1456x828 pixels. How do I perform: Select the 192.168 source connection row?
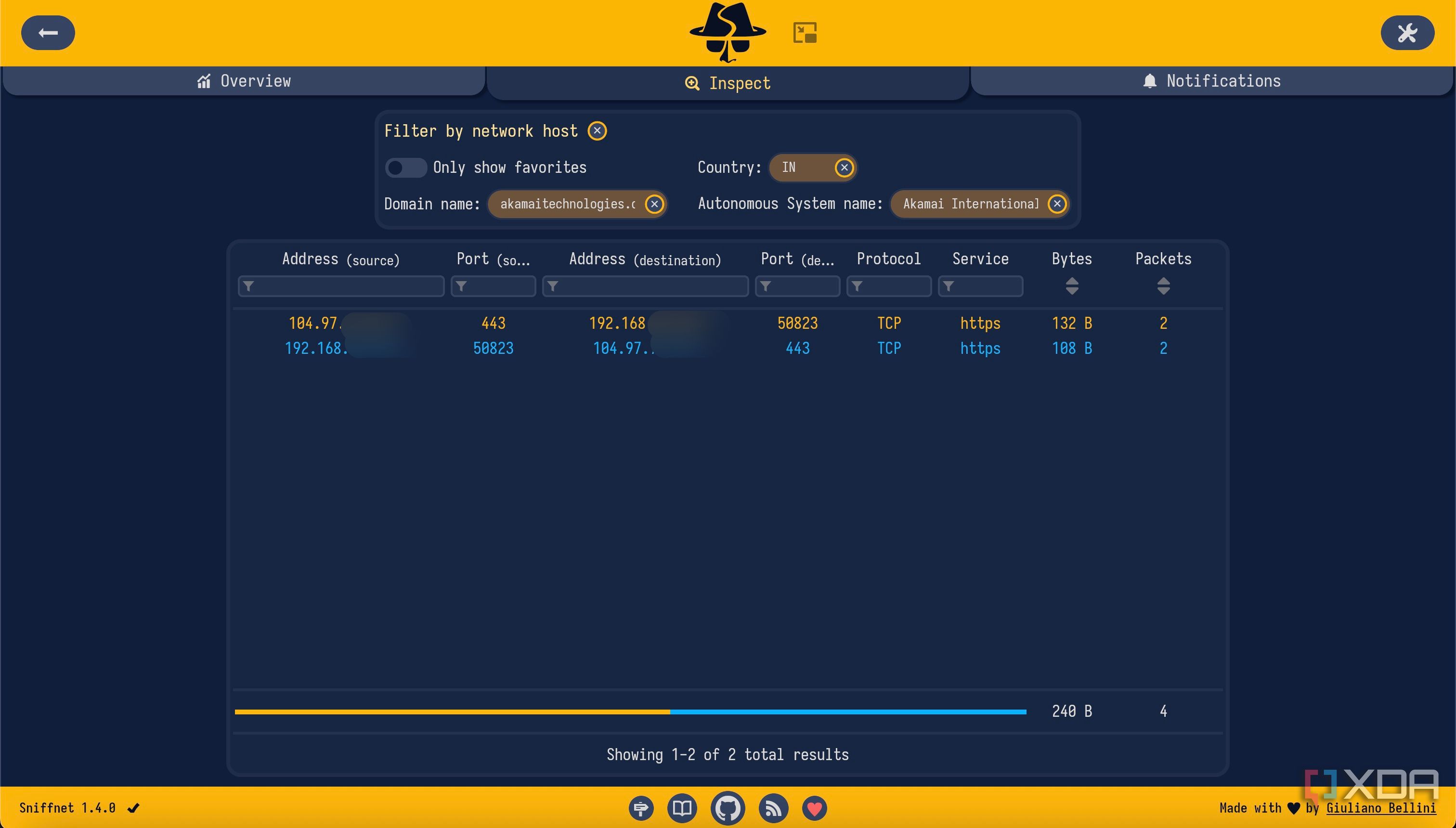pos(728,348)
